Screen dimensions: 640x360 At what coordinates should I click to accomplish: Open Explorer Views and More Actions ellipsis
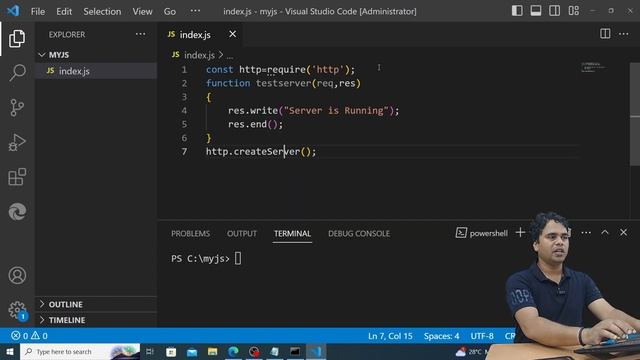point(140,34)
